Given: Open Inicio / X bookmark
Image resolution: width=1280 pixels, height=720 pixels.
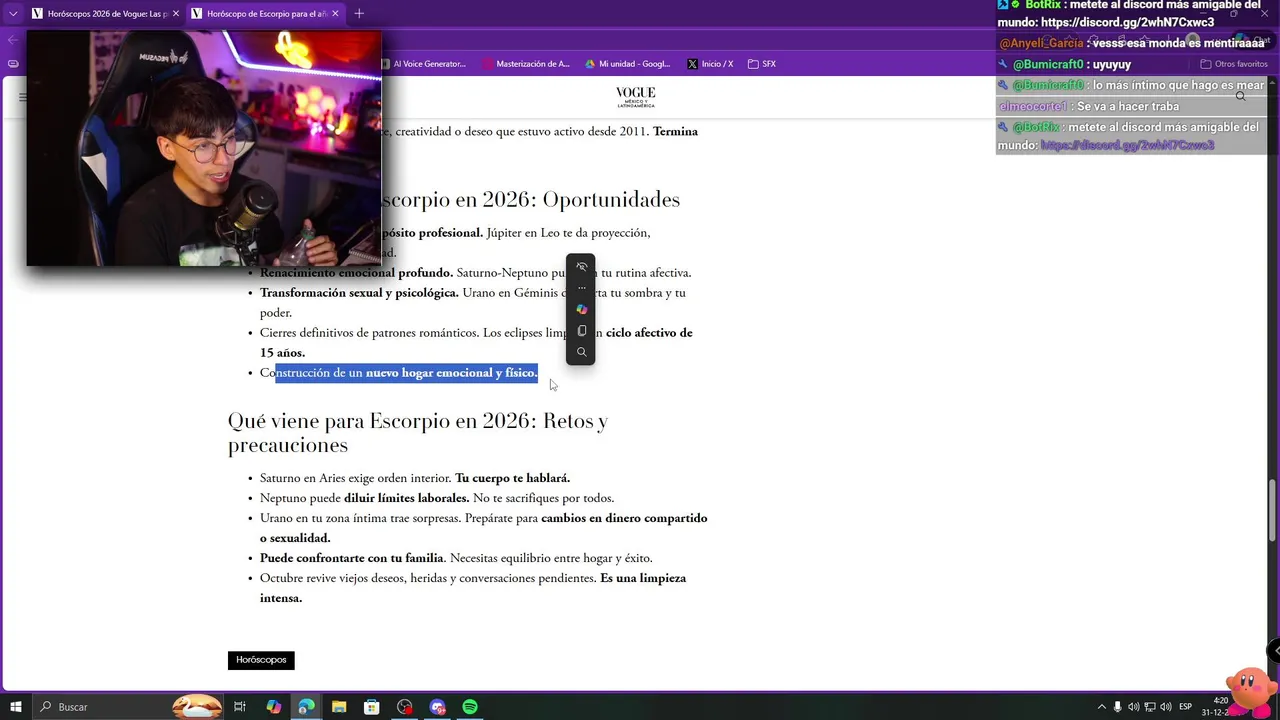Looking at the screenshot, I should pos(710,64).
